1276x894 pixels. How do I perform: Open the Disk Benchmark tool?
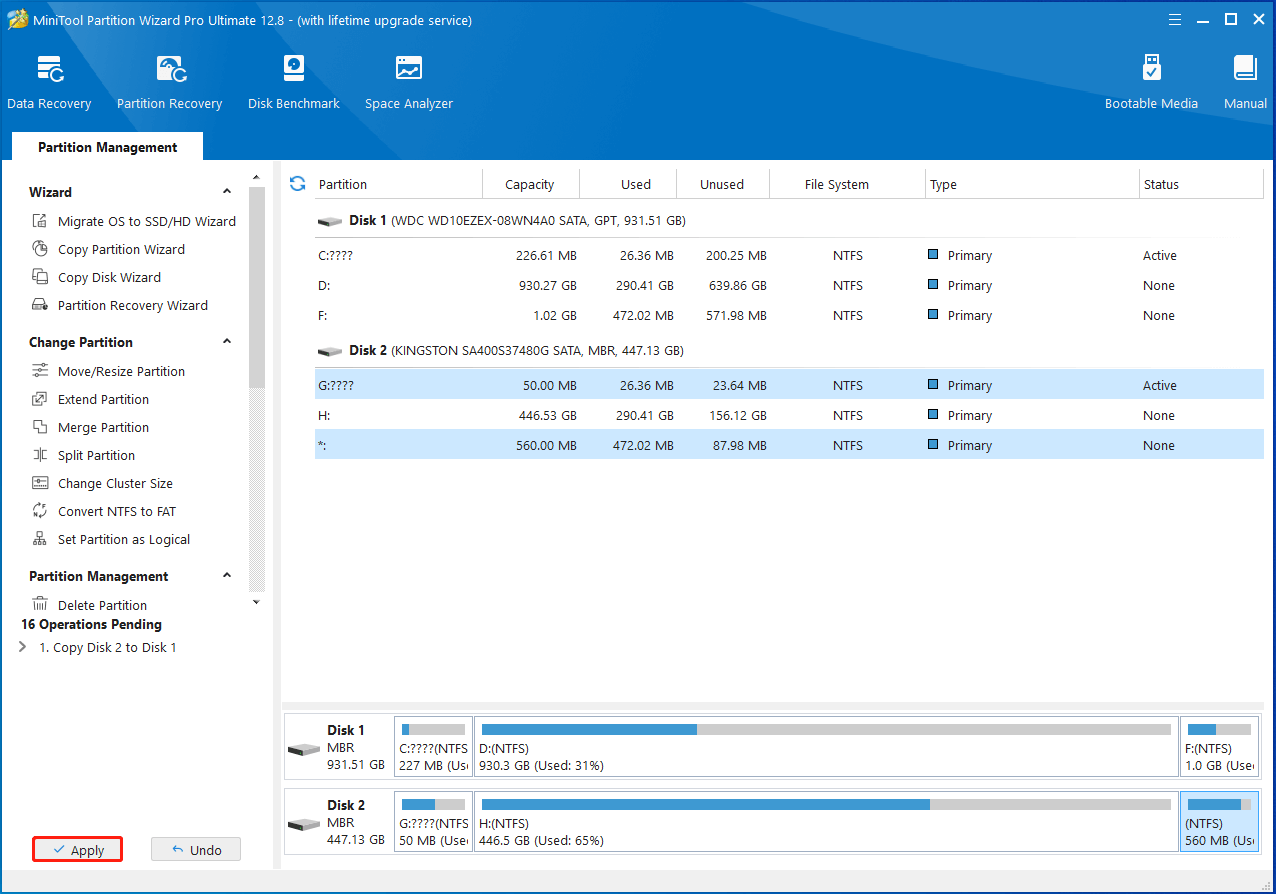coord(294,83)
